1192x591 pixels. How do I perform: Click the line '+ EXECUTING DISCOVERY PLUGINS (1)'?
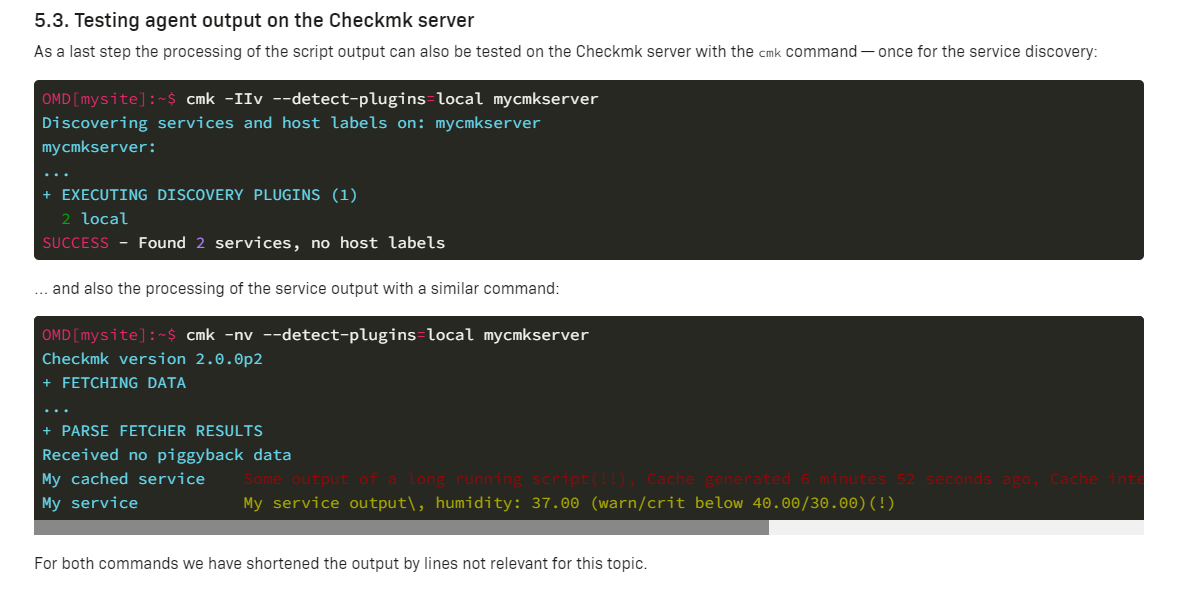[x=200, y=195]
